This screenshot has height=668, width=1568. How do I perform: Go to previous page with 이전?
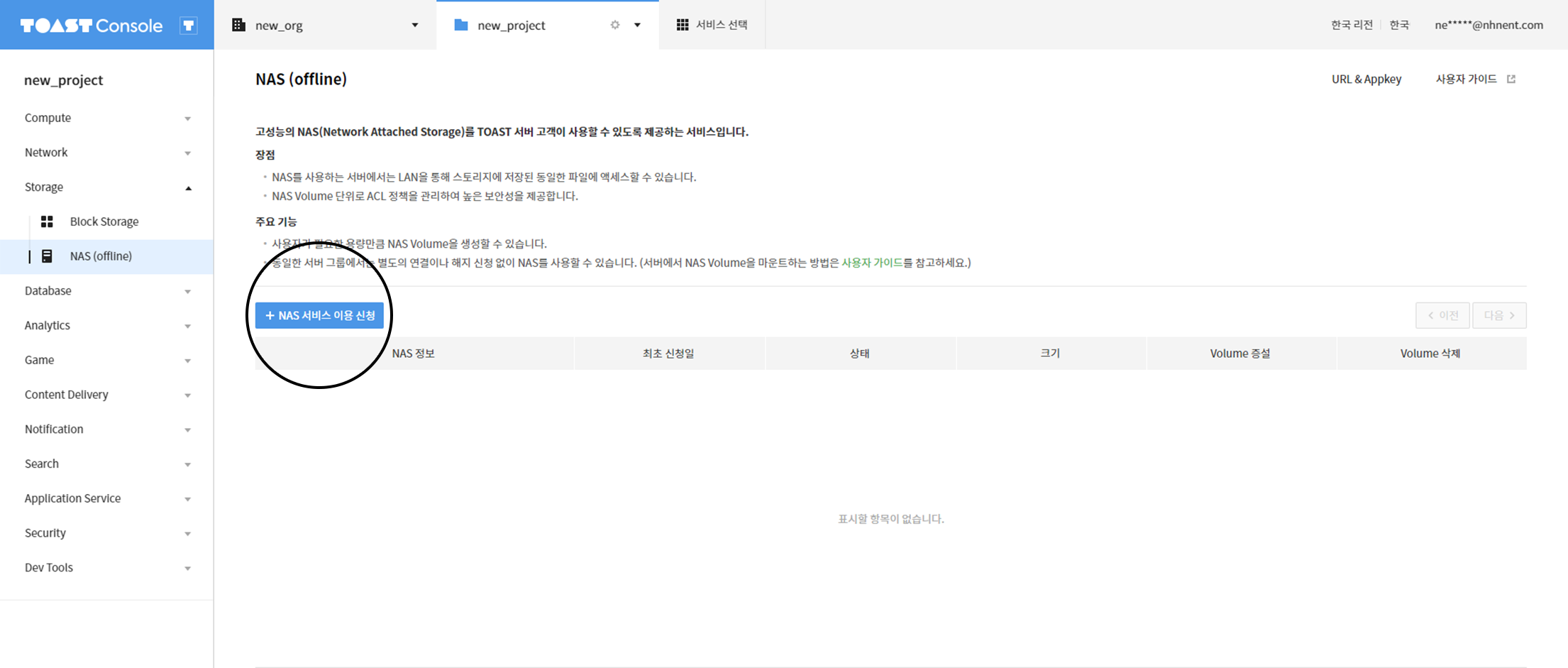click(x=1442, y=315)
